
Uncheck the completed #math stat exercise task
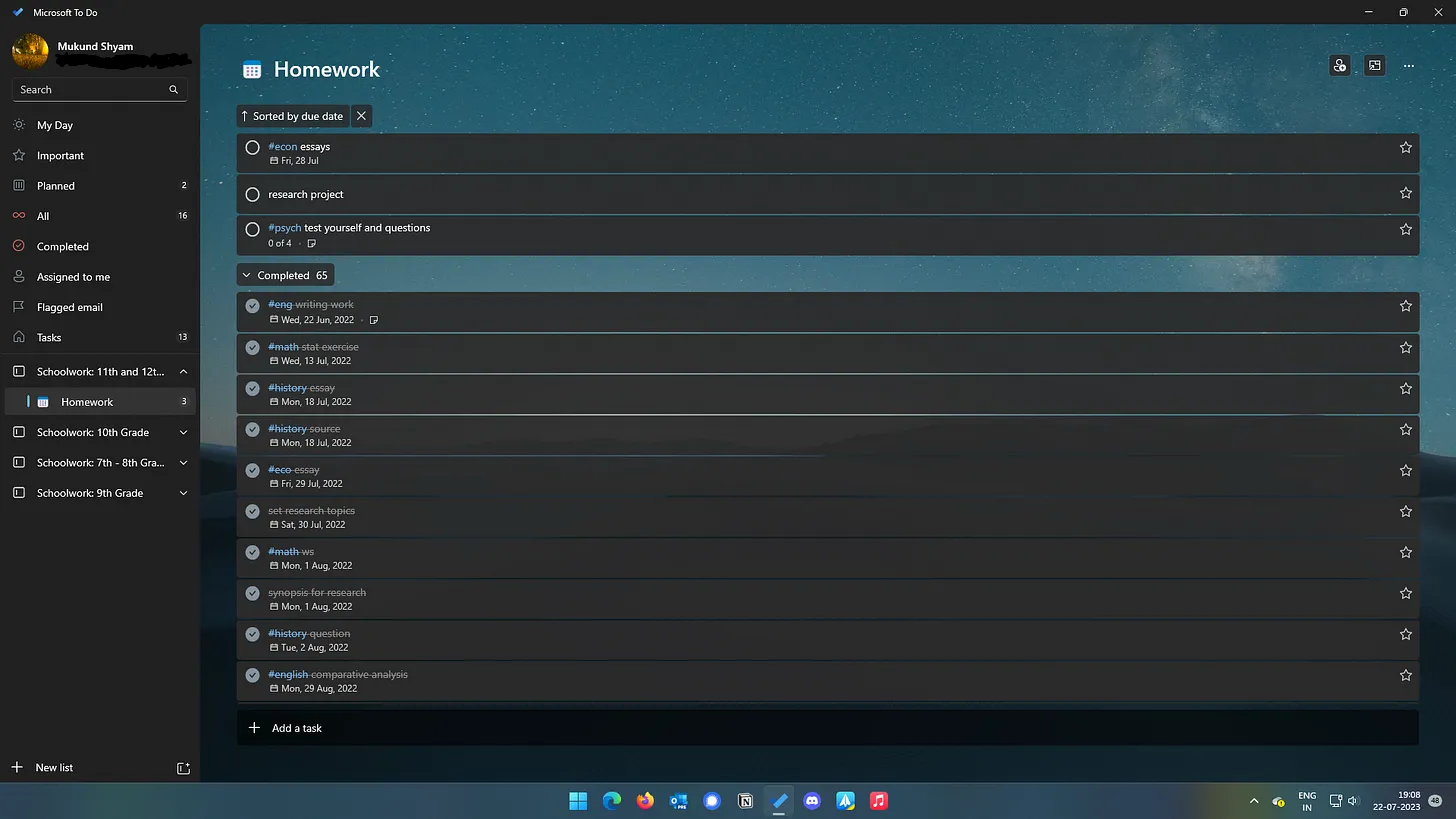[x=253, y=347]
